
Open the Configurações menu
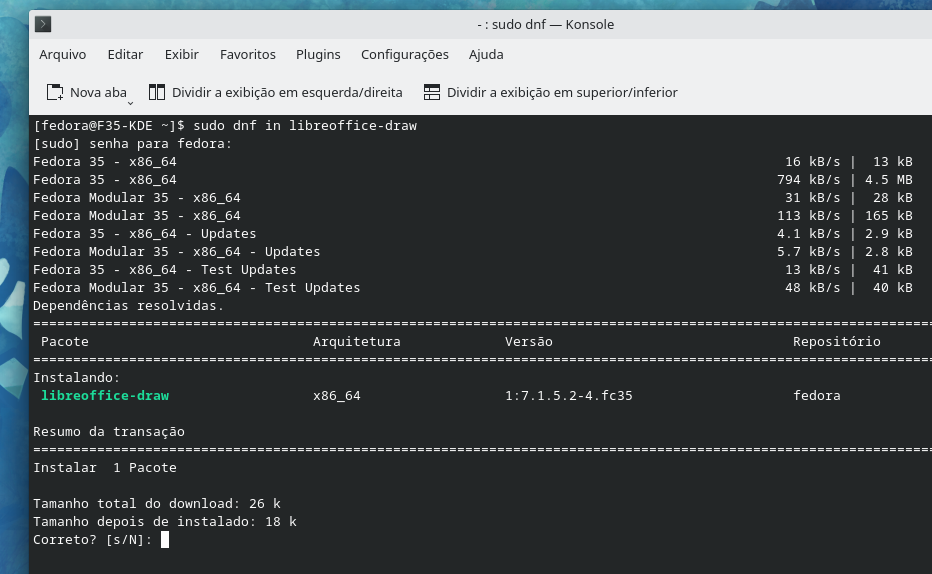(x=405, y=55)
